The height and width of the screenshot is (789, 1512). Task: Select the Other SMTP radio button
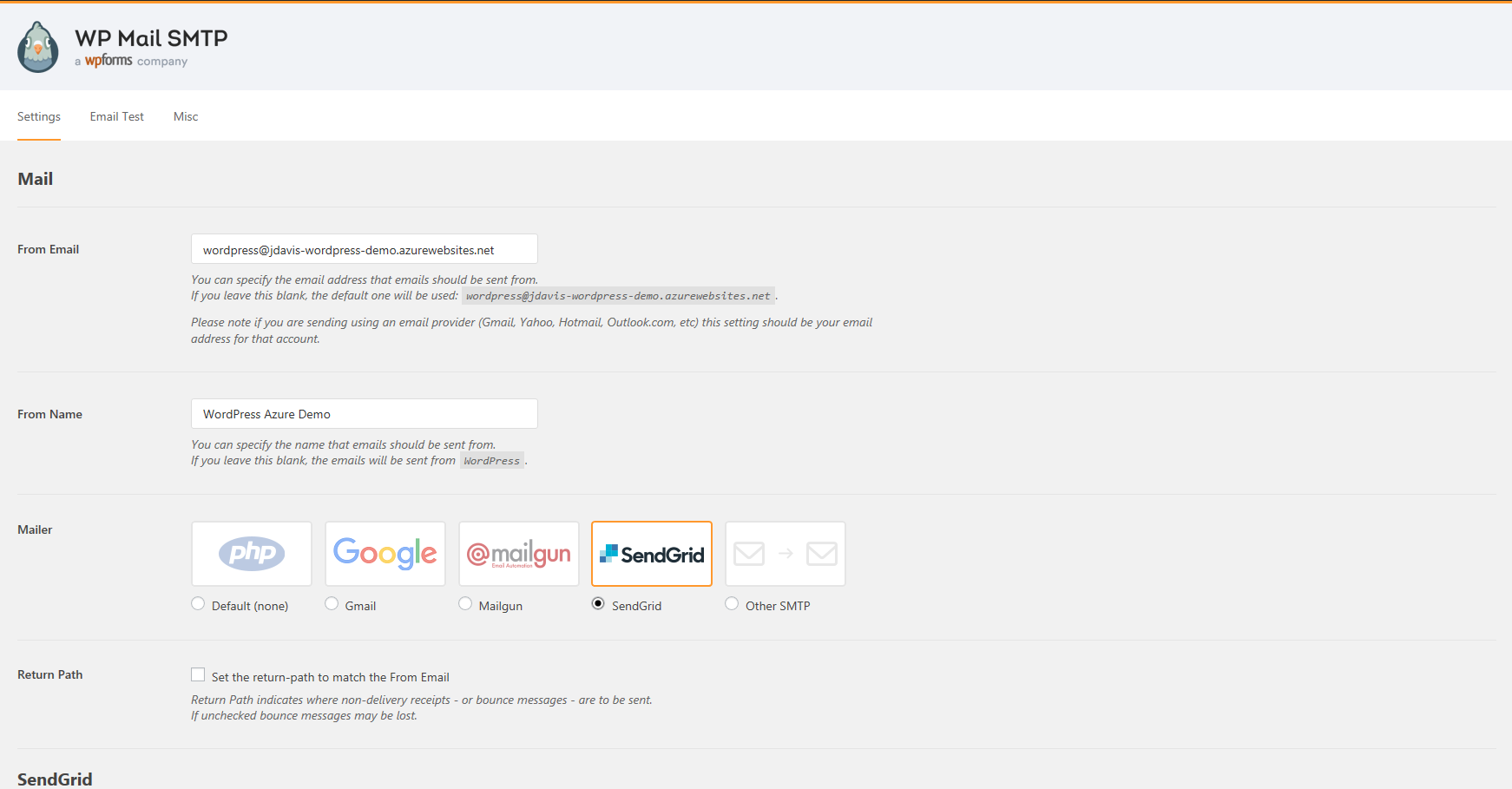[x=732, y=604]
